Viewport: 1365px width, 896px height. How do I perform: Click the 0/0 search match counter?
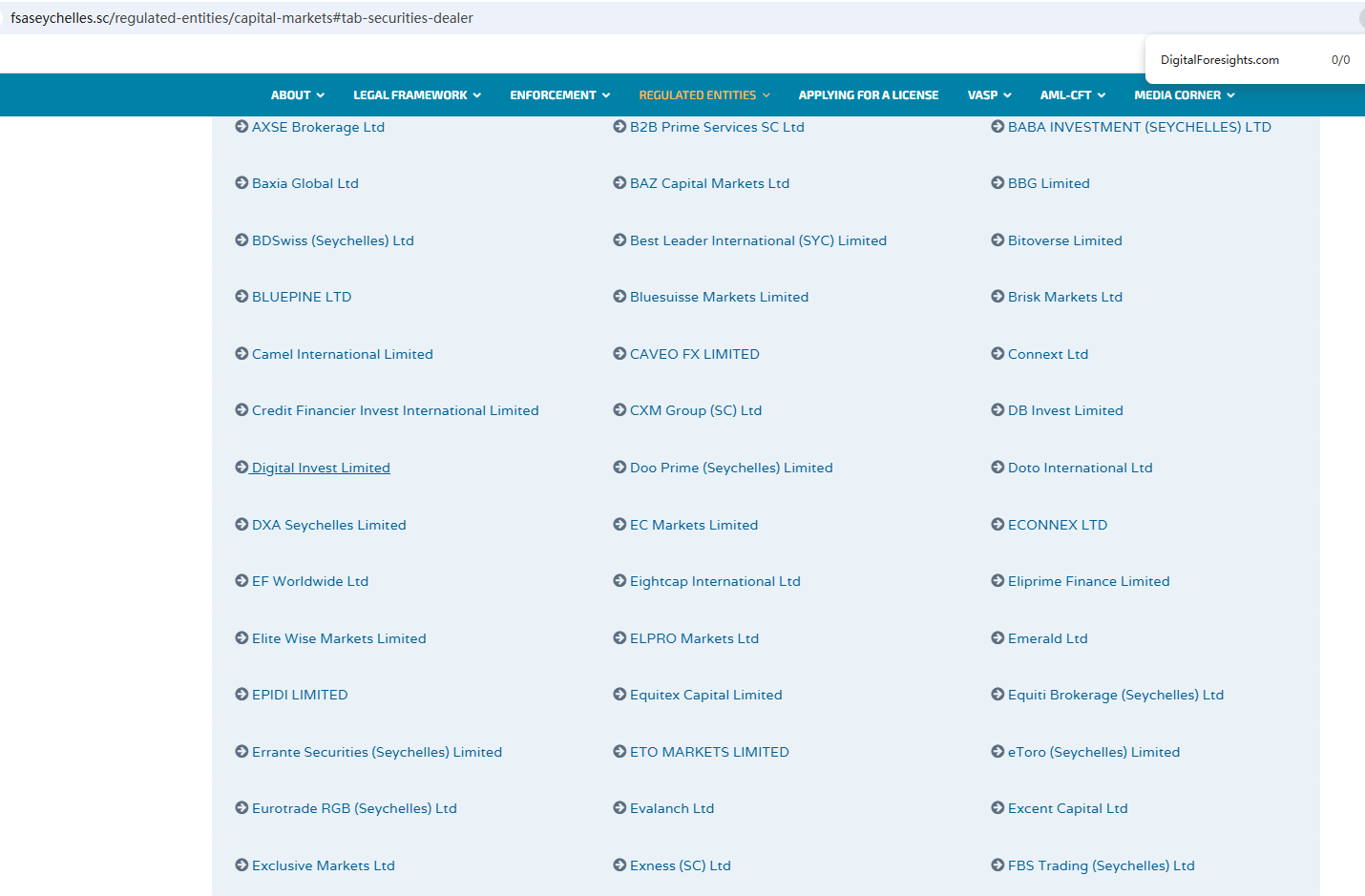(x=1340, y=60)
